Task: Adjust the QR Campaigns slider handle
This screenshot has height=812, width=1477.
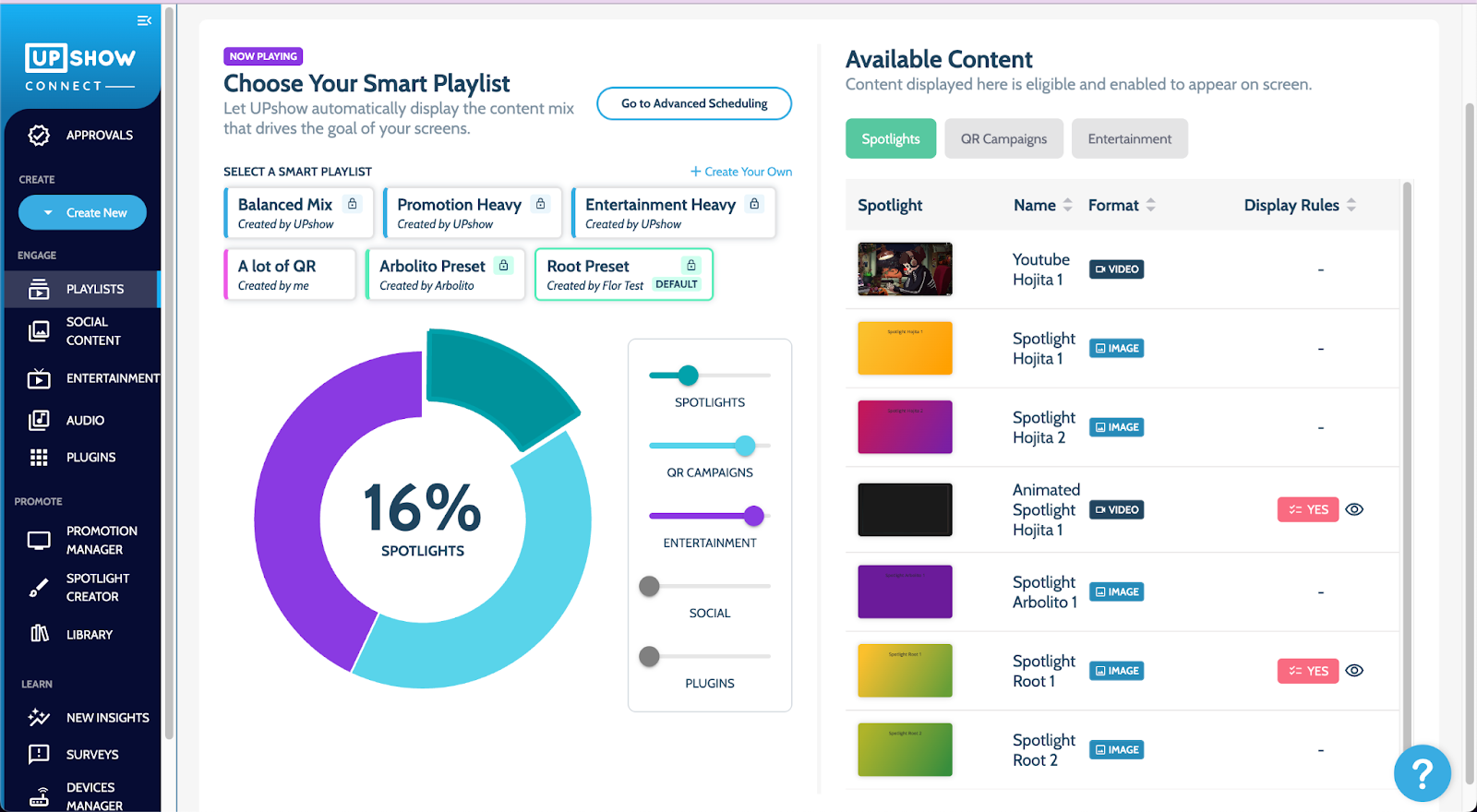Action: click(745, 446)
